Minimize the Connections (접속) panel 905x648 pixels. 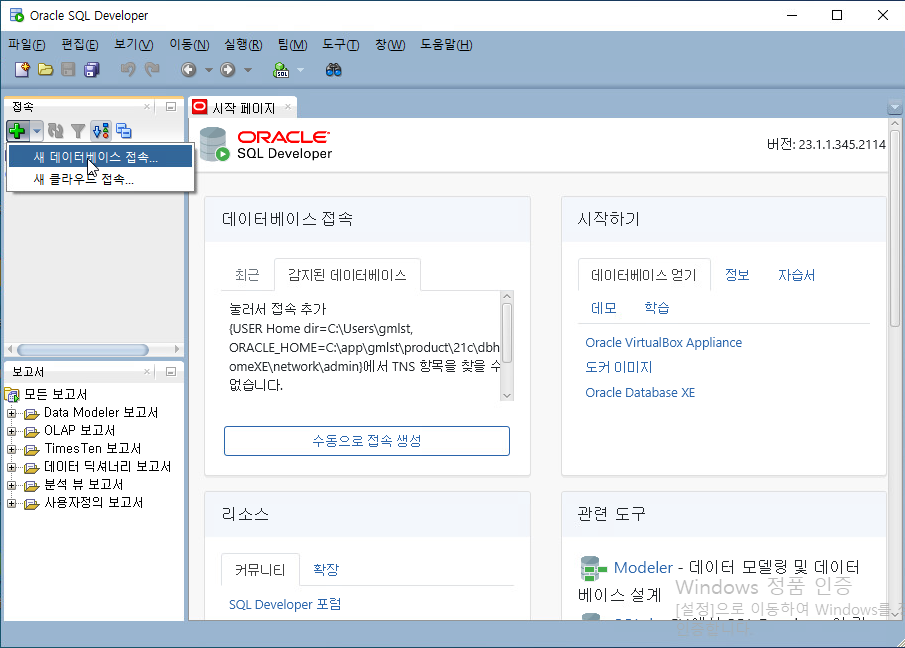coord(171,107)
